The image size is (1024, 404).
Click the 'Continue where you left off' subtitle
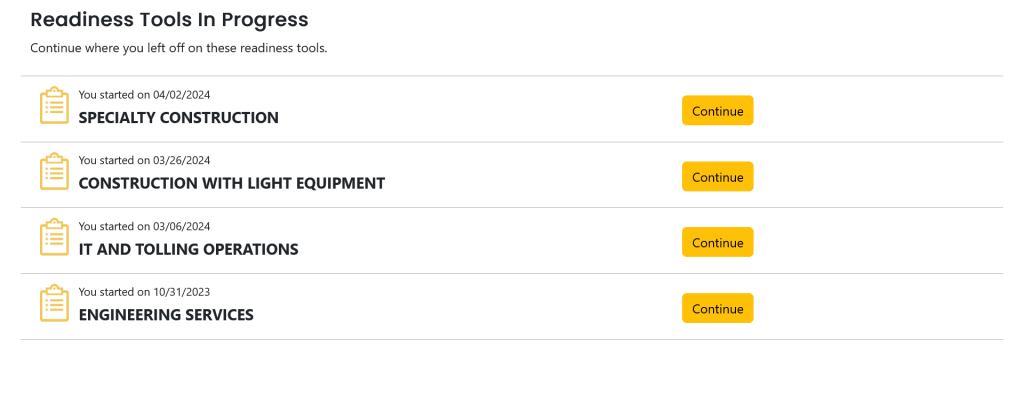point(179,48)
